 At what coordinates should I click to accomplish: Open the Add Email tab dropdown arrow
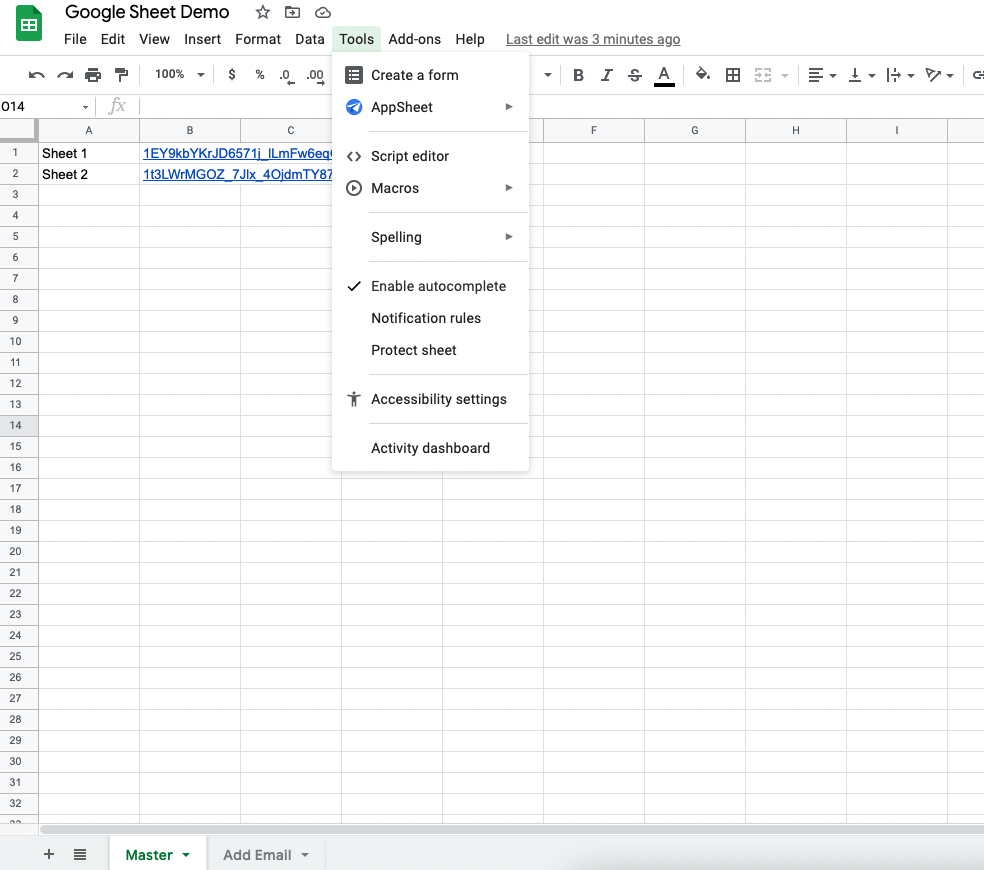click(x=305, y=855)
